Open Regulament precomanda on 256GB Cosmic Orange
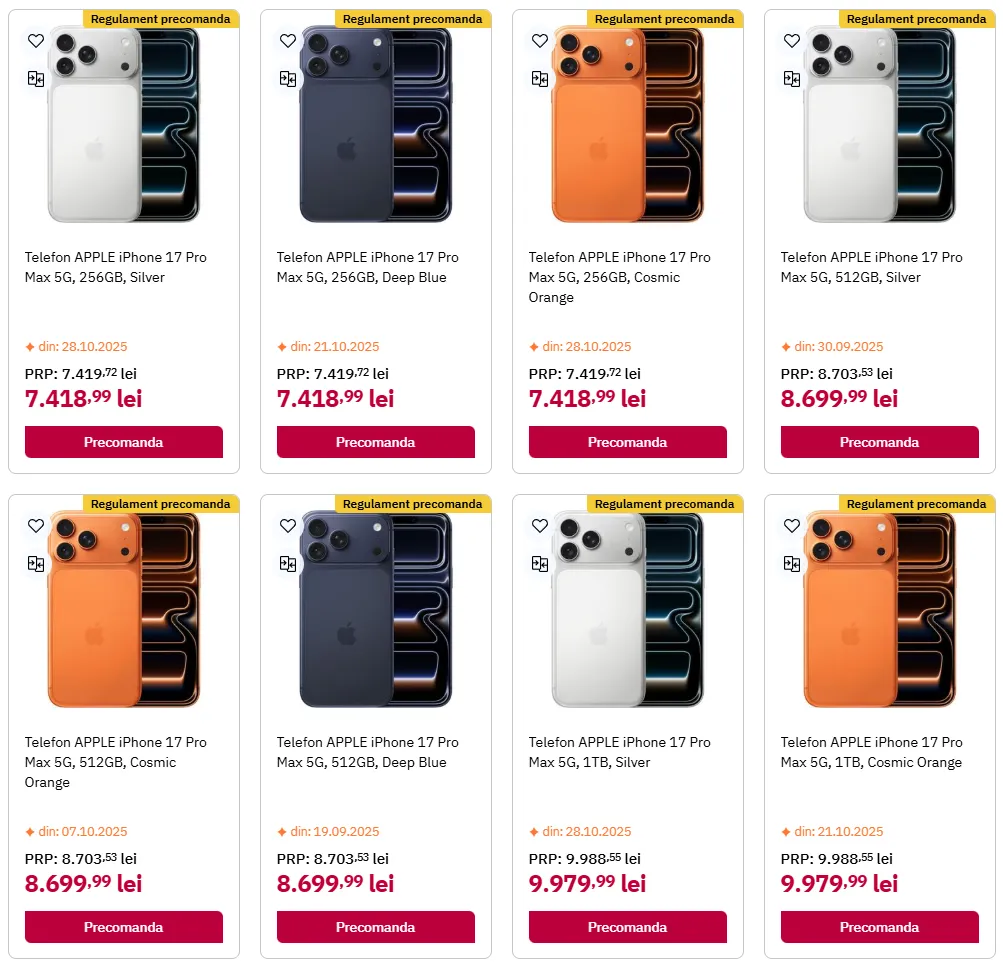The image size is (1003, 965). pyautogui.click(x=665, y=19)
